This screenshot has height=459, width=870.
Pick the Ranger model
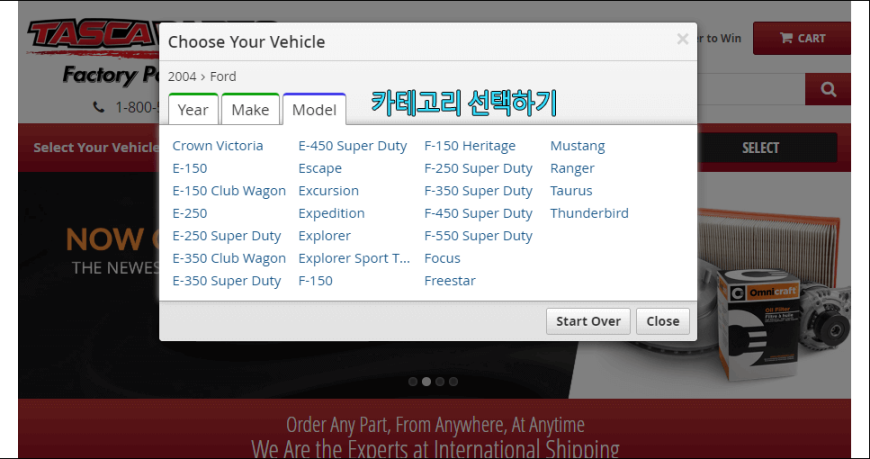tap(572, 168)
